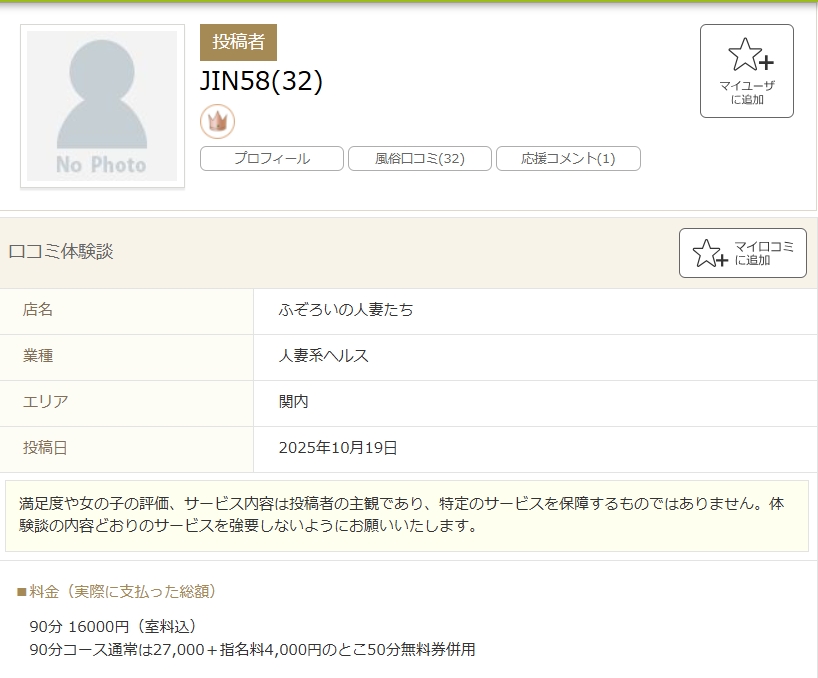Click the エリア row label cell
818x678 pixels.
45,402
